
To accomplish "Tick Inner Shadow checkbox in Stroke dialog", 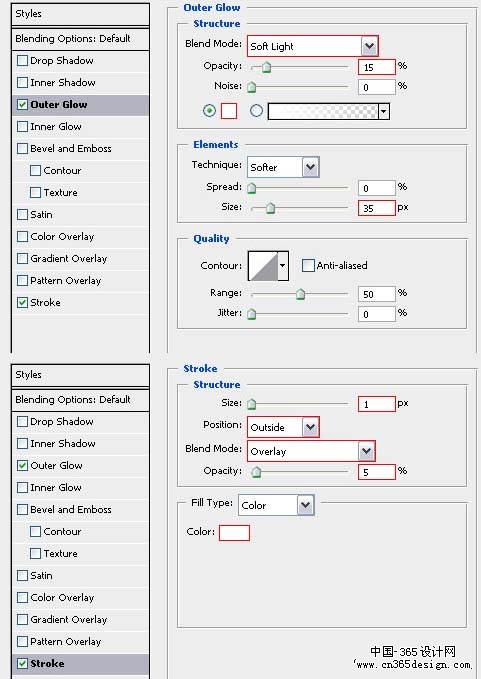I will tap(23, 443).
